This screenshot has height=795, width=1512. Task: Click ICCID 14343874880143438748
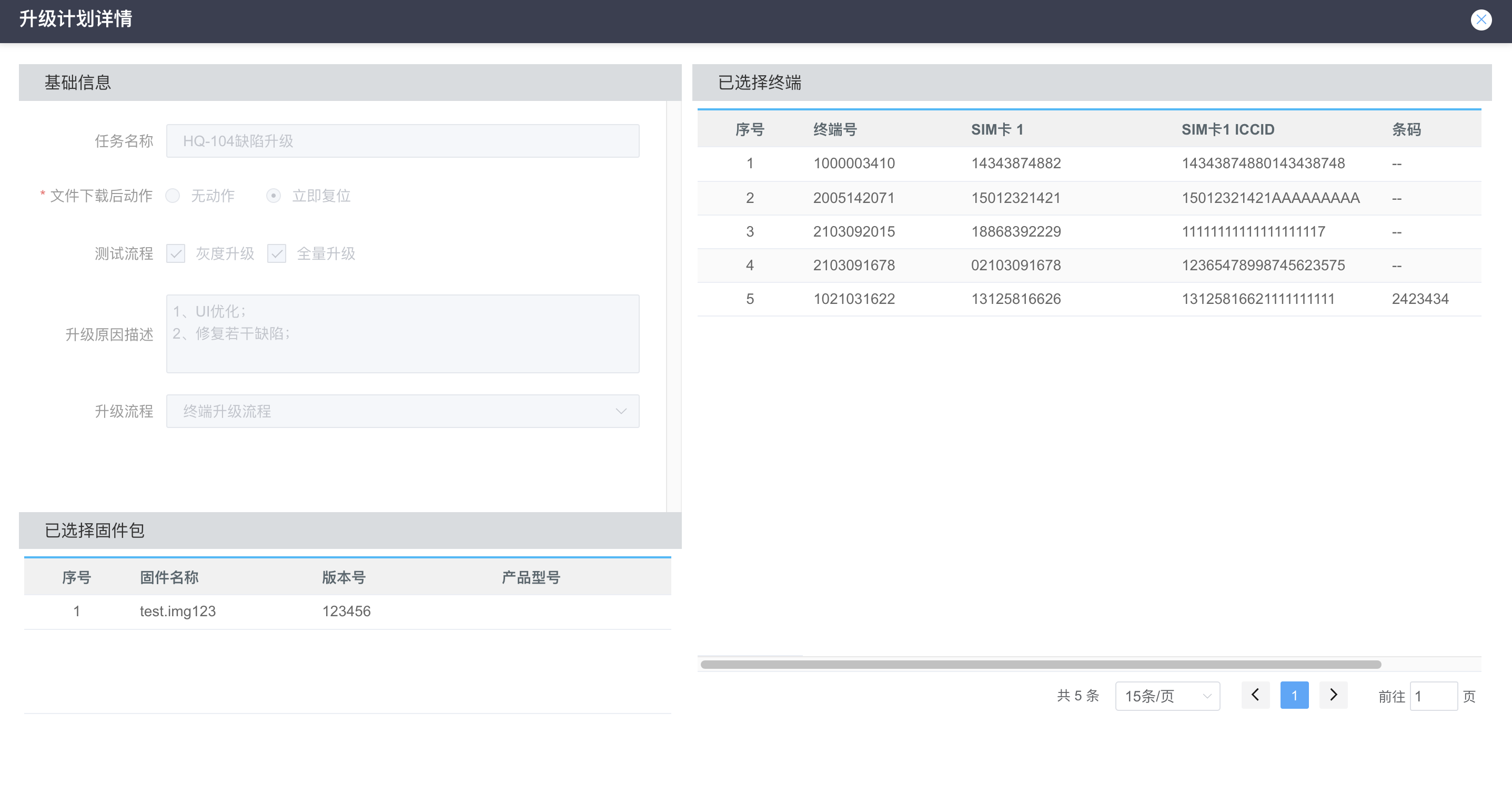tap(1263, 163)
